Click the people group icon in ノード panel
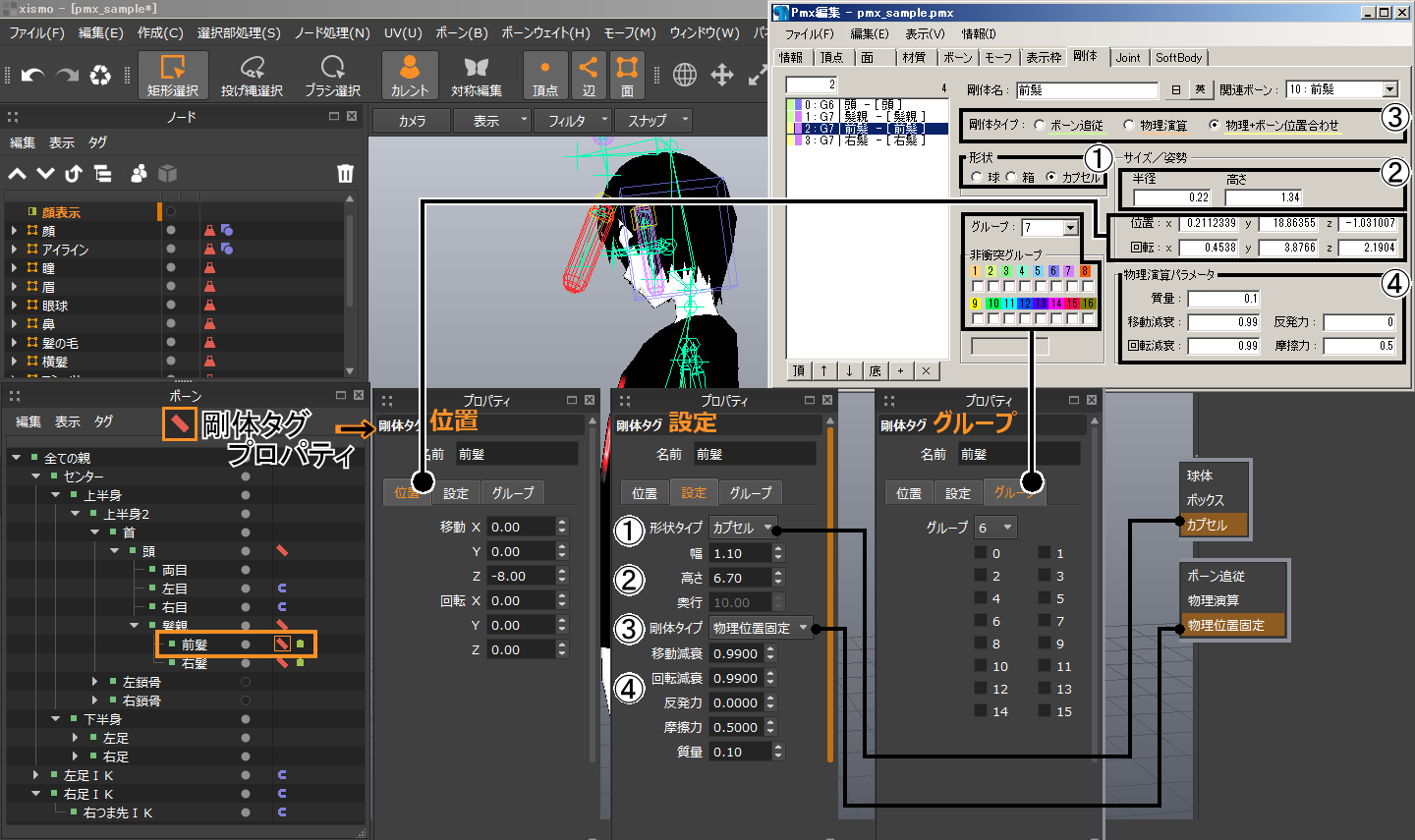Image resolution: width=1415 pixels, height=840 pixels. (139, 174)
